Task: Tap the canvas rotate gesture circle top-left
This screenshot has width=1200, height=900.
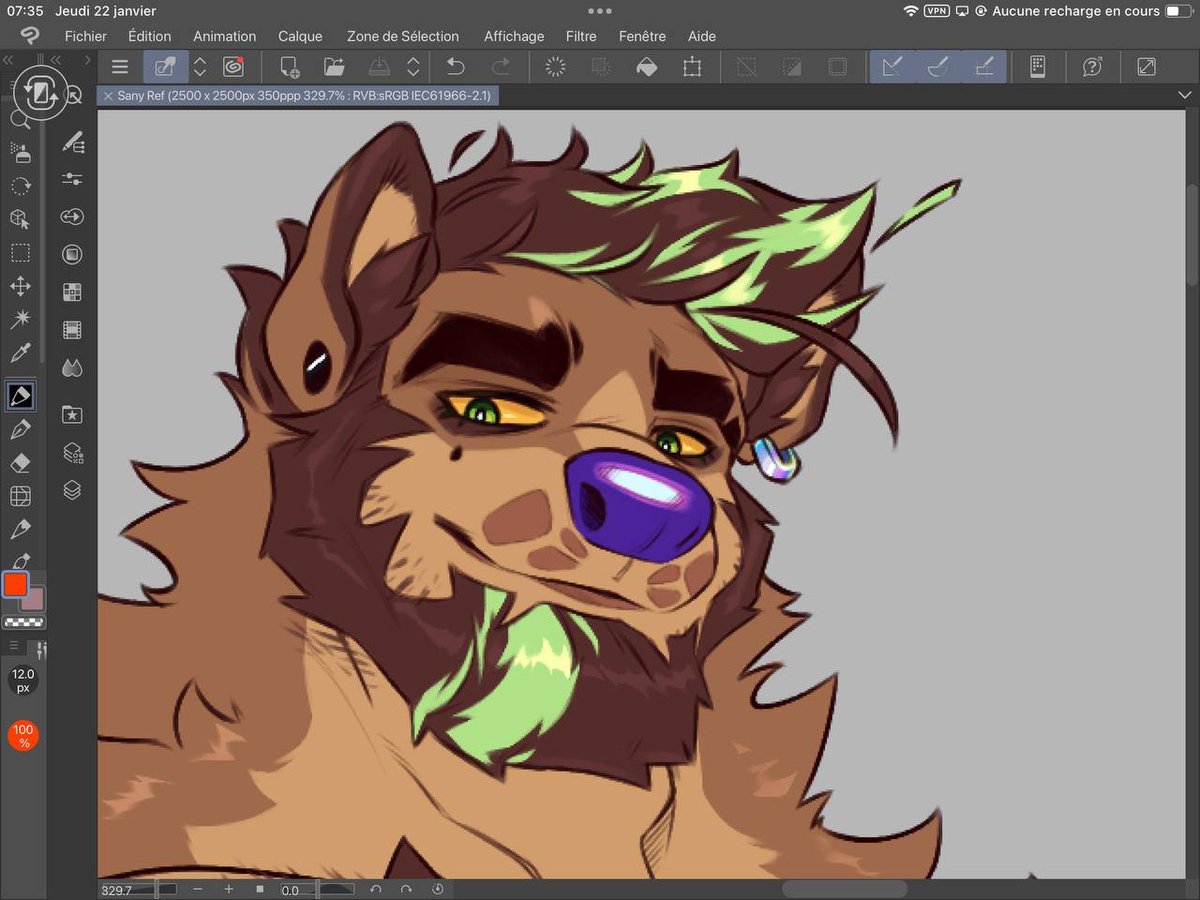Action: [x=40, y=92]
